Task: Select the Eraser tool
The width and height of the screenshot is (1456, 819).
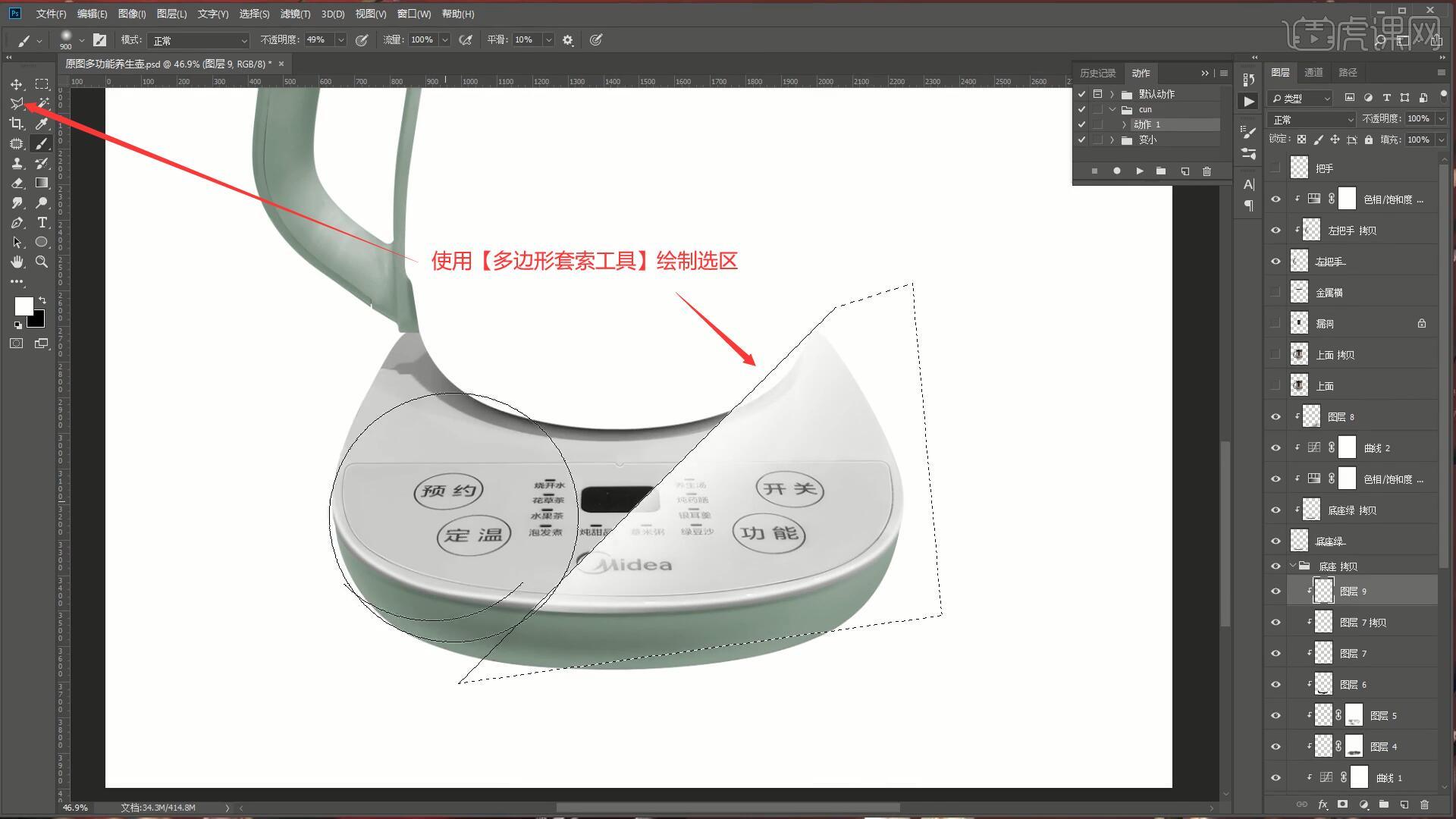Action: tap(17, 183)
